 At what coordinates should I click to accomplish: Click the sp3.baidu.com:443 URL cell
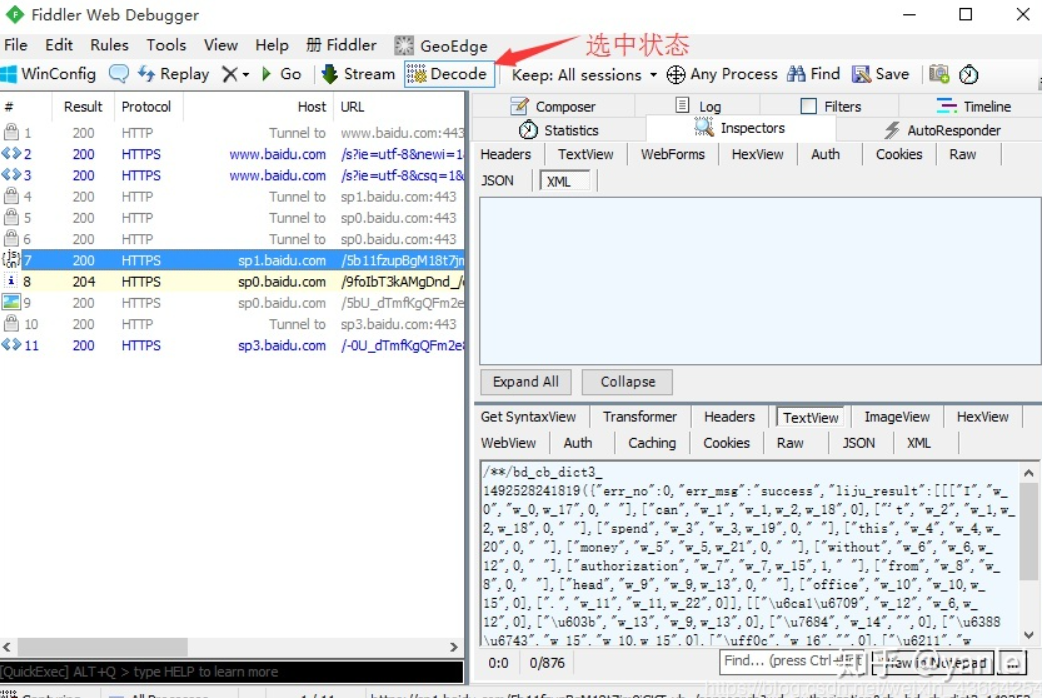tap(399, 324)
